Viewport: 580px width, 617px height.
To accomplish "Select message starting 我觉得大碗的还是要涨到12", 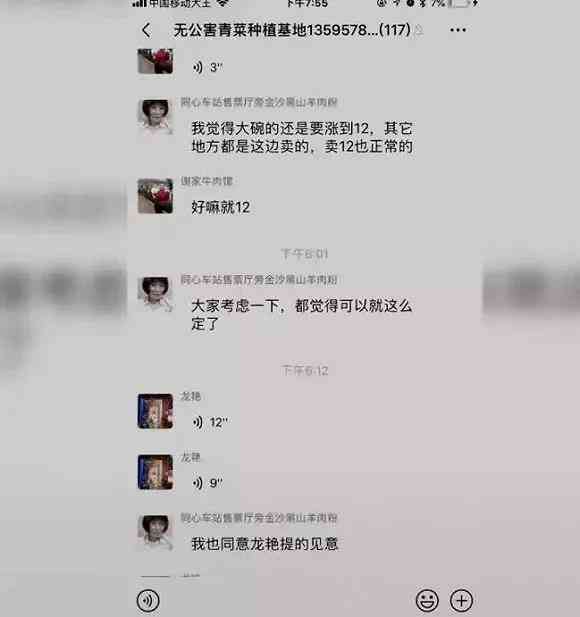I will pos(302,137).
